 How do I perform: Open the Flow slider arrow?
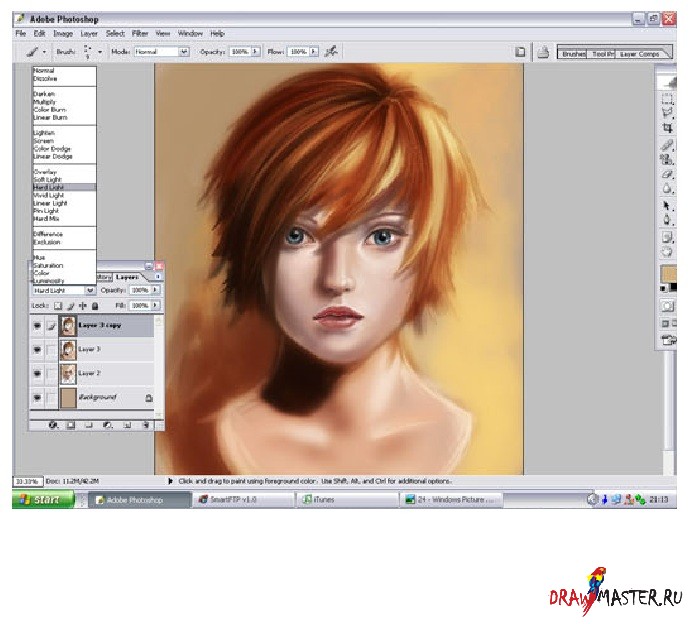[313, 51]
